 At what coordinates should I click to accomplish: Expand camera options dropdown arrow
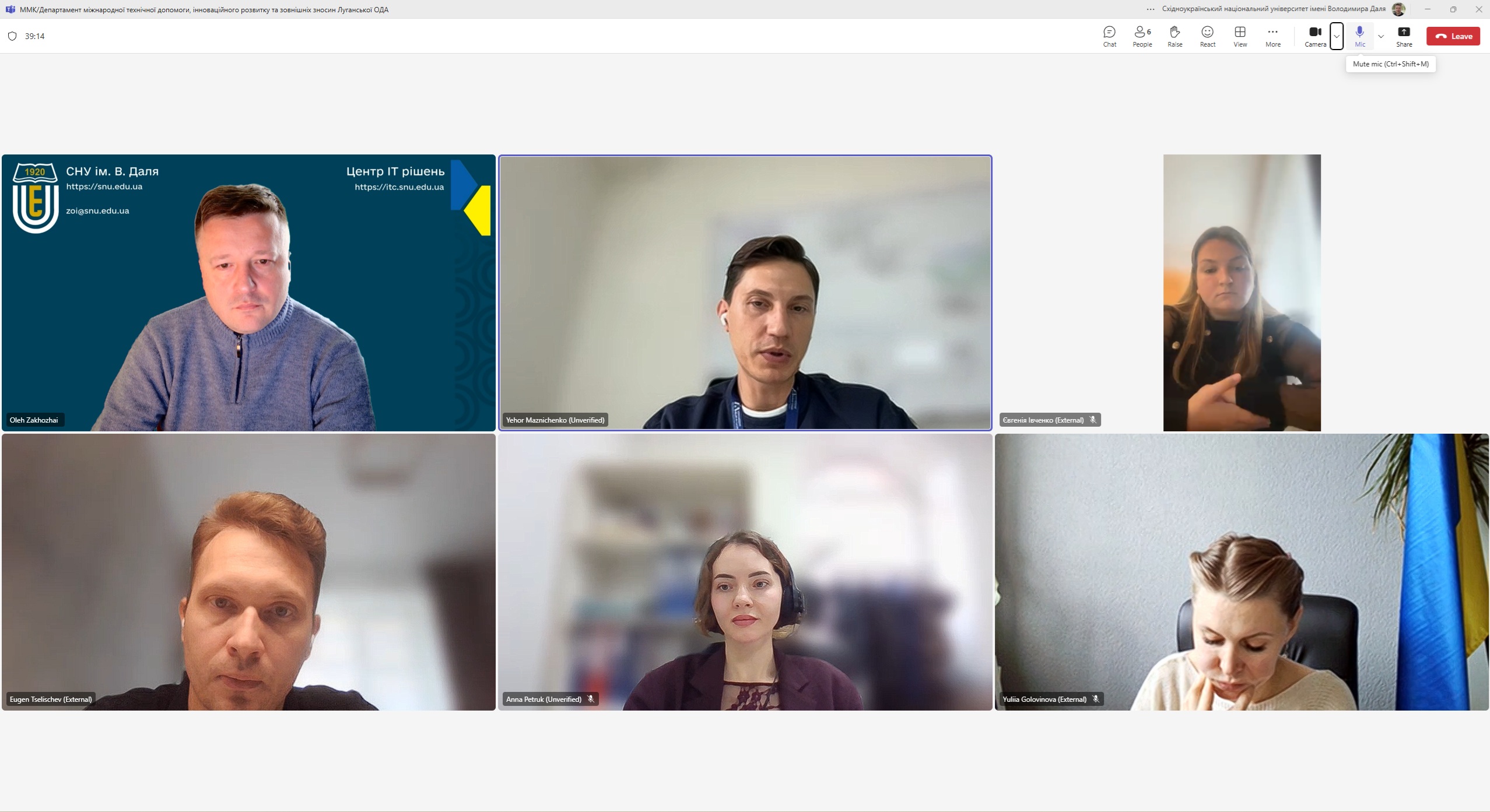pyautogui.click(x=1337, y=36)
